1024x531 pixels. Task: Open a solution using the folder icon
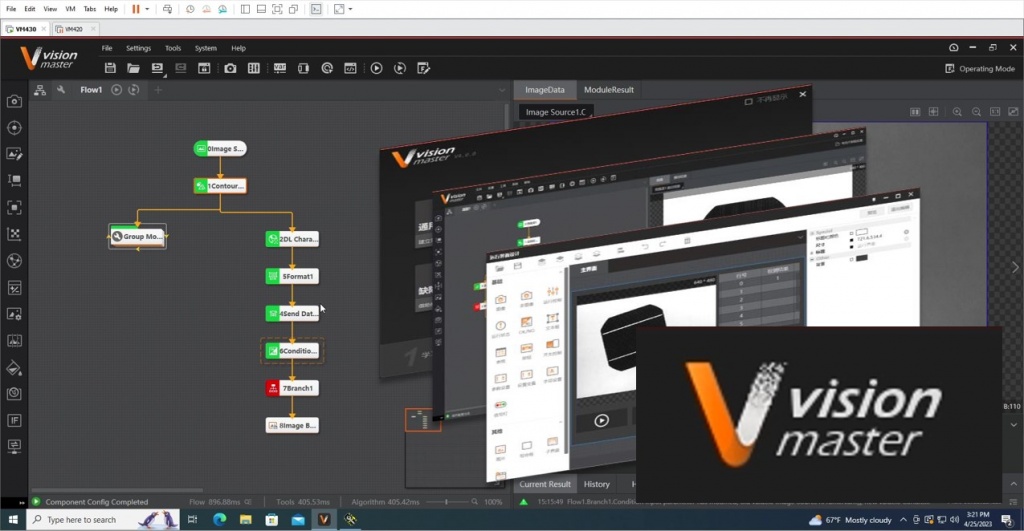(x=133, y=68)
